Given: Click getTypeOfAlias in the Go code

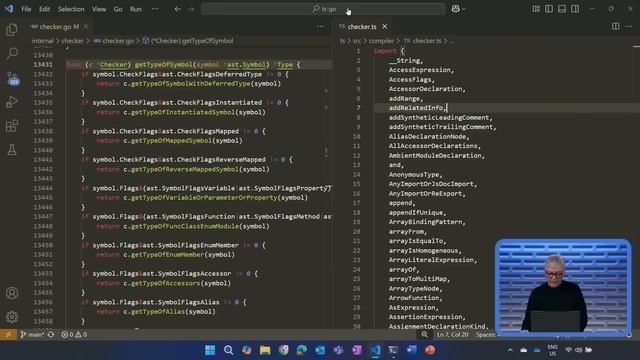Looking at the screenshot, I should coord(158,311).
